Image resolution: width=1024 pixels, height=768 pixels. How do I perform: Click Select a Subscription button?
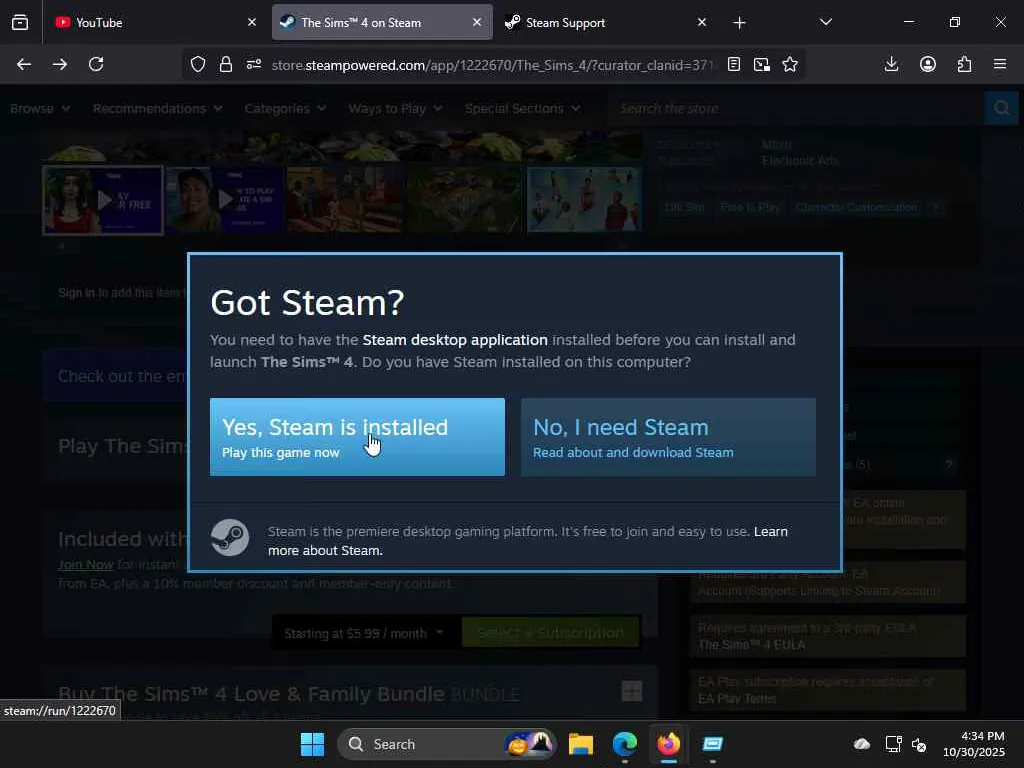[x=551, y=633]
